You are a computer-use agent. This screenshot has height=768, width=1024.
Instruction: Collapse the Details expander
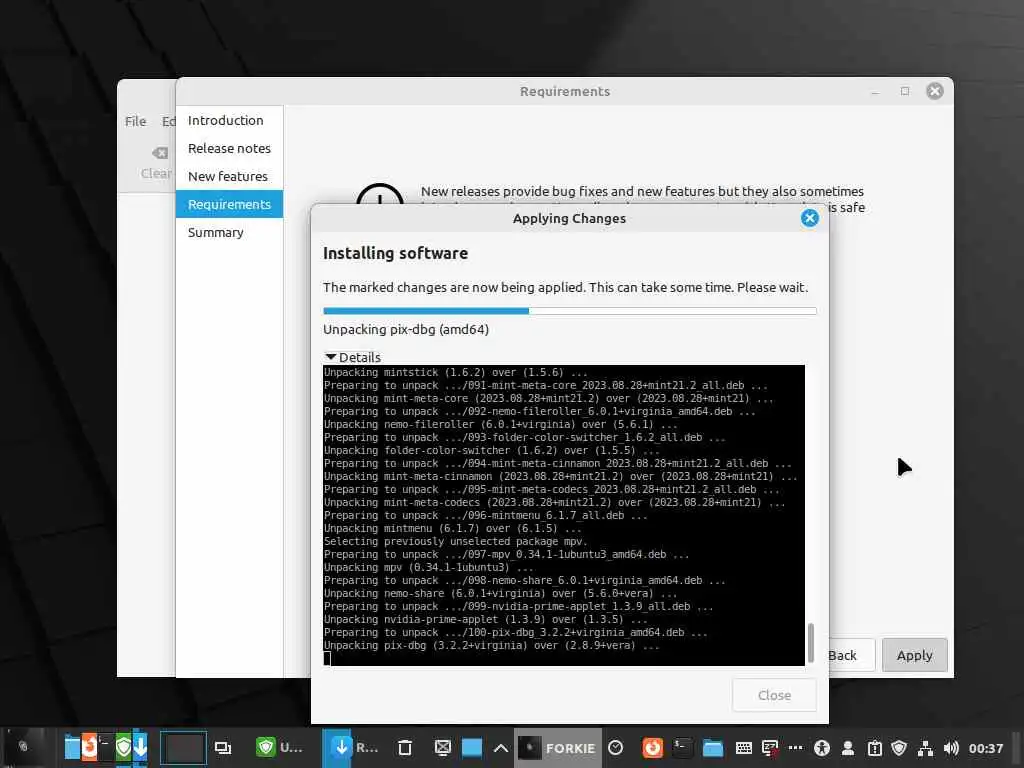click(353, 357)
